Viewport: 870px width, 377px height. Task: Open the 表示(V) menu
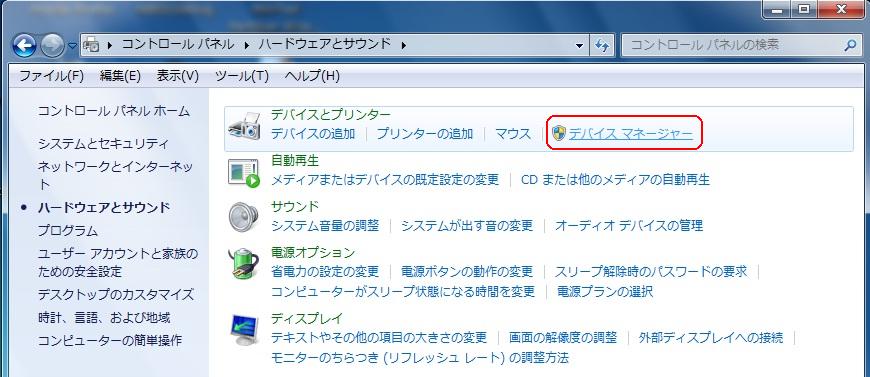point(178,76)
